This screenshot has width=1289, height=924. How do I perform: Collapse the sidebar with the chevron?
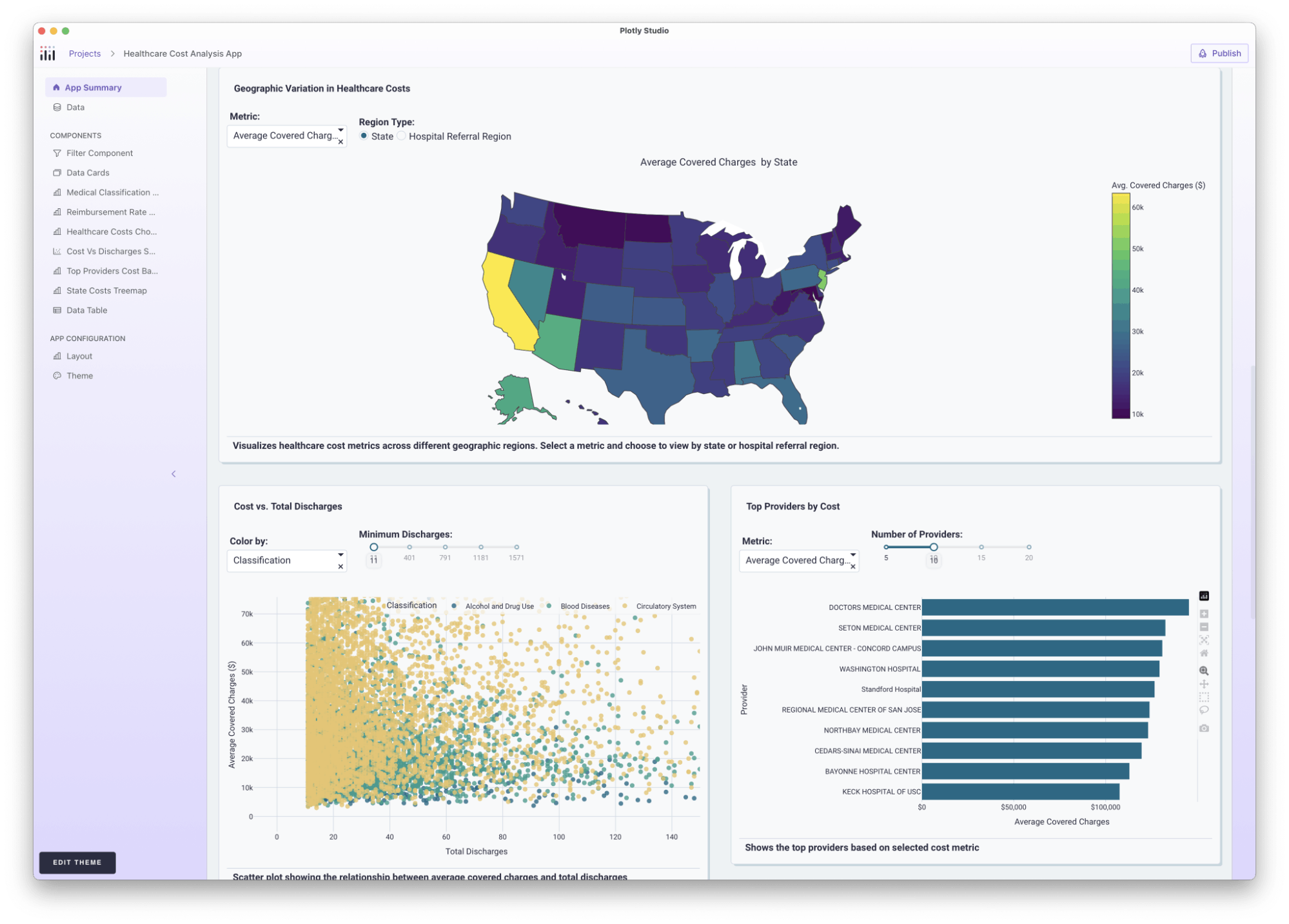[x=173, y=474]
